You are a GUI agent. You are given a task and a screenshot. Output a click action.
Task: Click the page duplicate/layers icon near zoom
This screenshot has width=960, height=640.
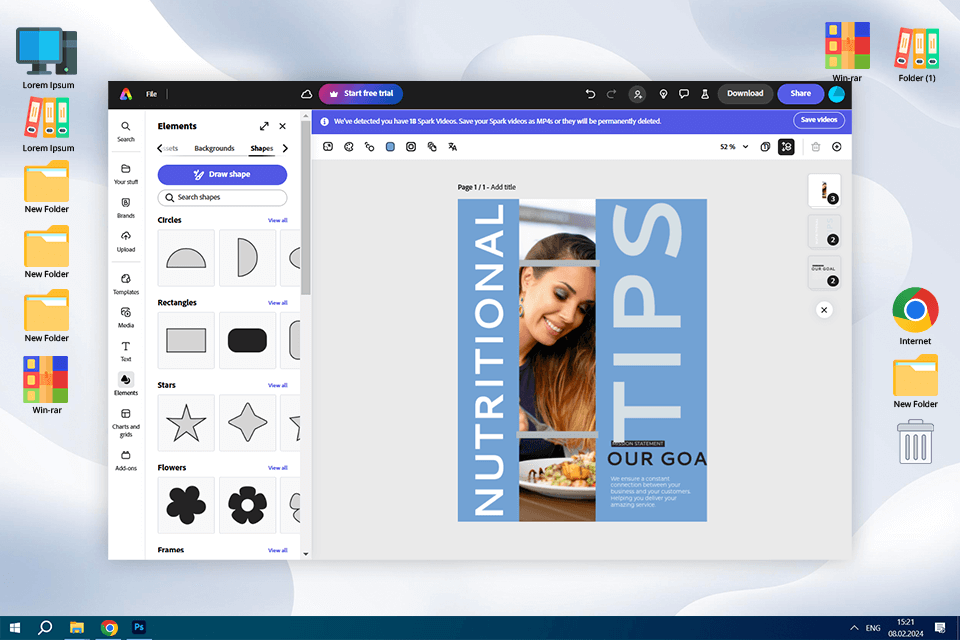[765, 147]
